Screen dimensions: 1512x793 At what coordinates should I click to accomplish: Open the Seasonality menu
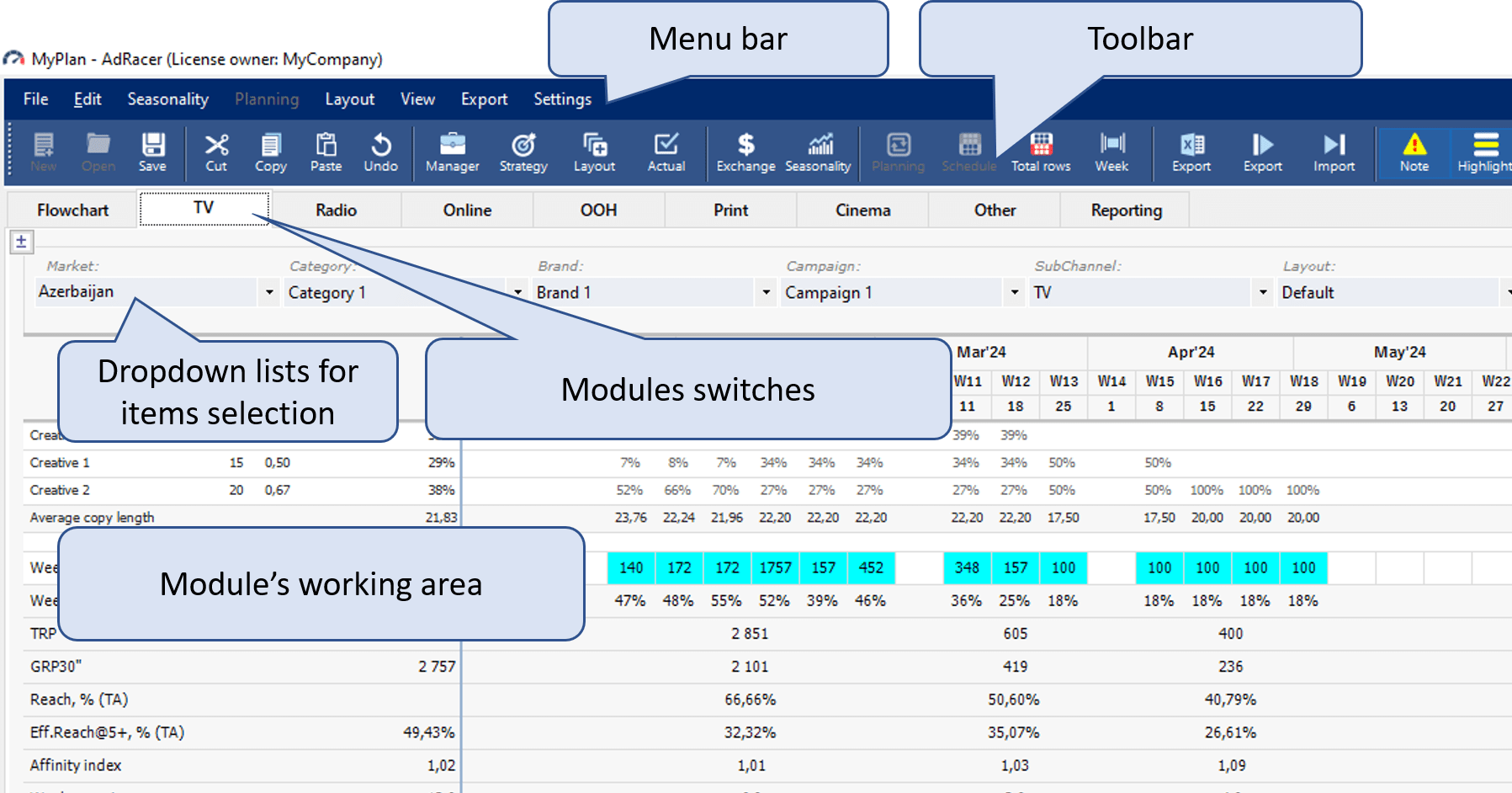pyautogui.click(x=167, y=98)
